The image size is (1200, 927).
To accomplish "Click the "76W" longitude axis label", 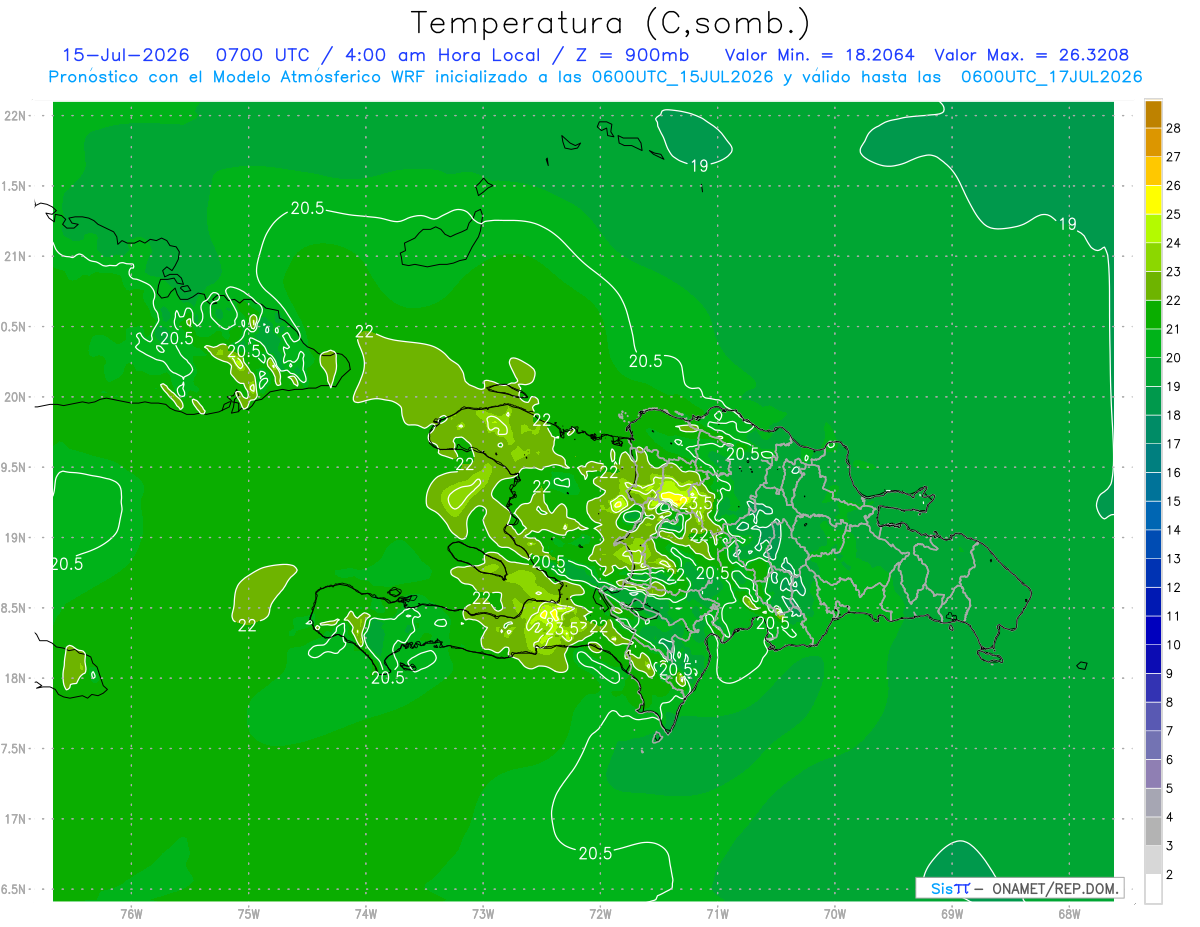I will click(131, 913).
